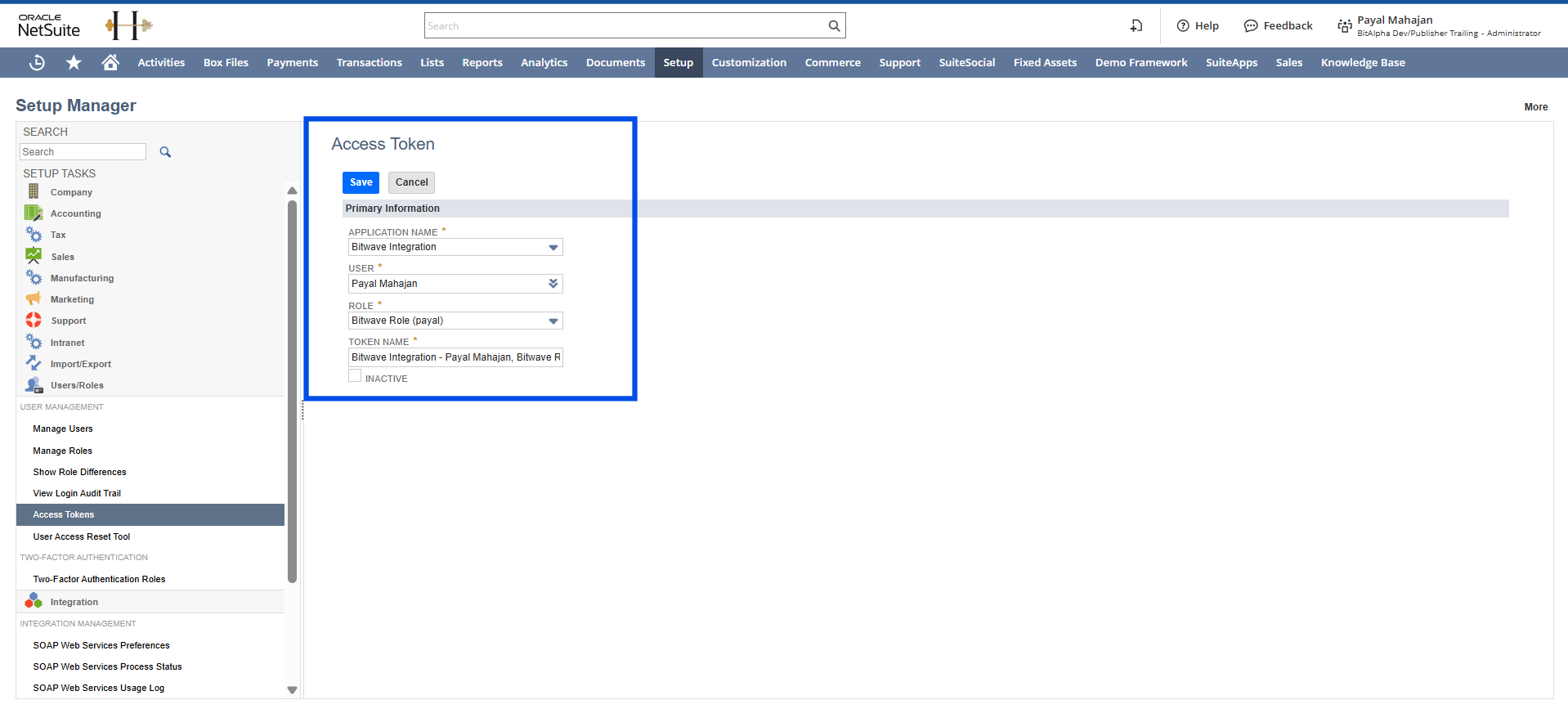Save the access token

tap(361, 182)
